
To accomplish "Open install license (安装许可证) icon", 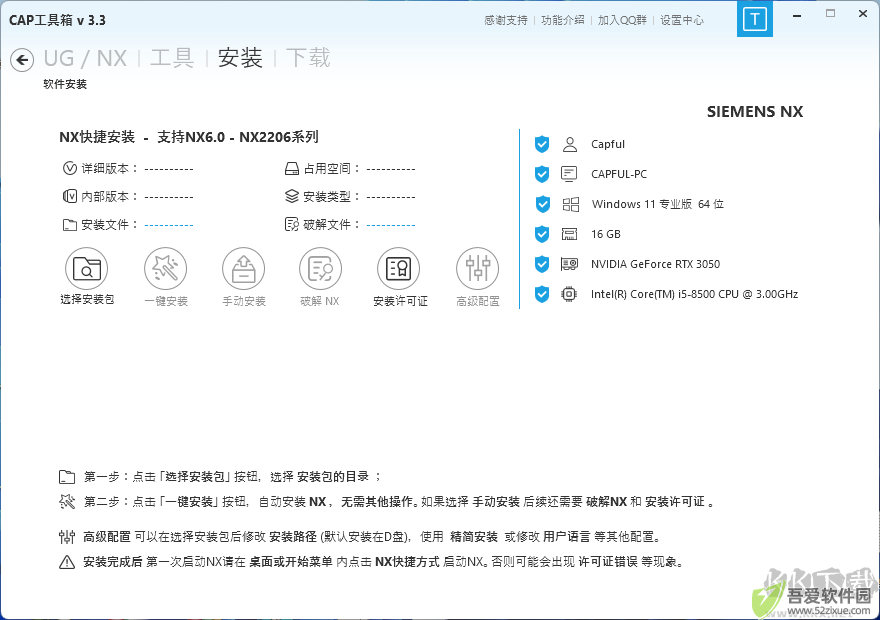I will [x=398, y=269].
